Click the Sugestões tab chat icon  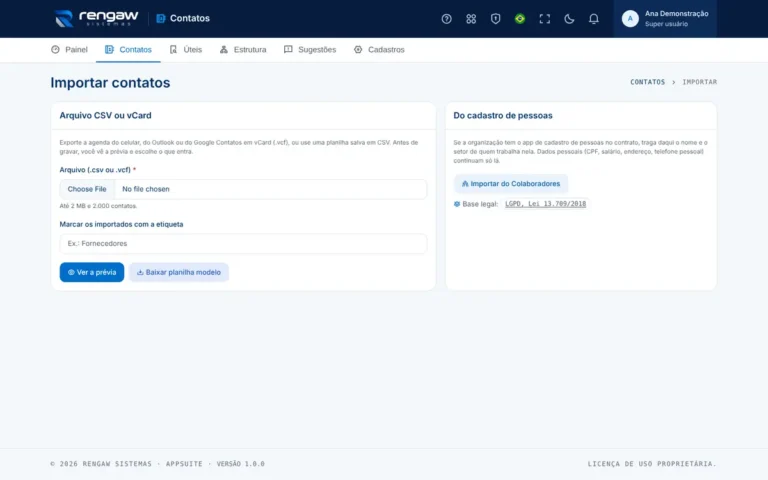pyautogui.click(x=288, y=49)
